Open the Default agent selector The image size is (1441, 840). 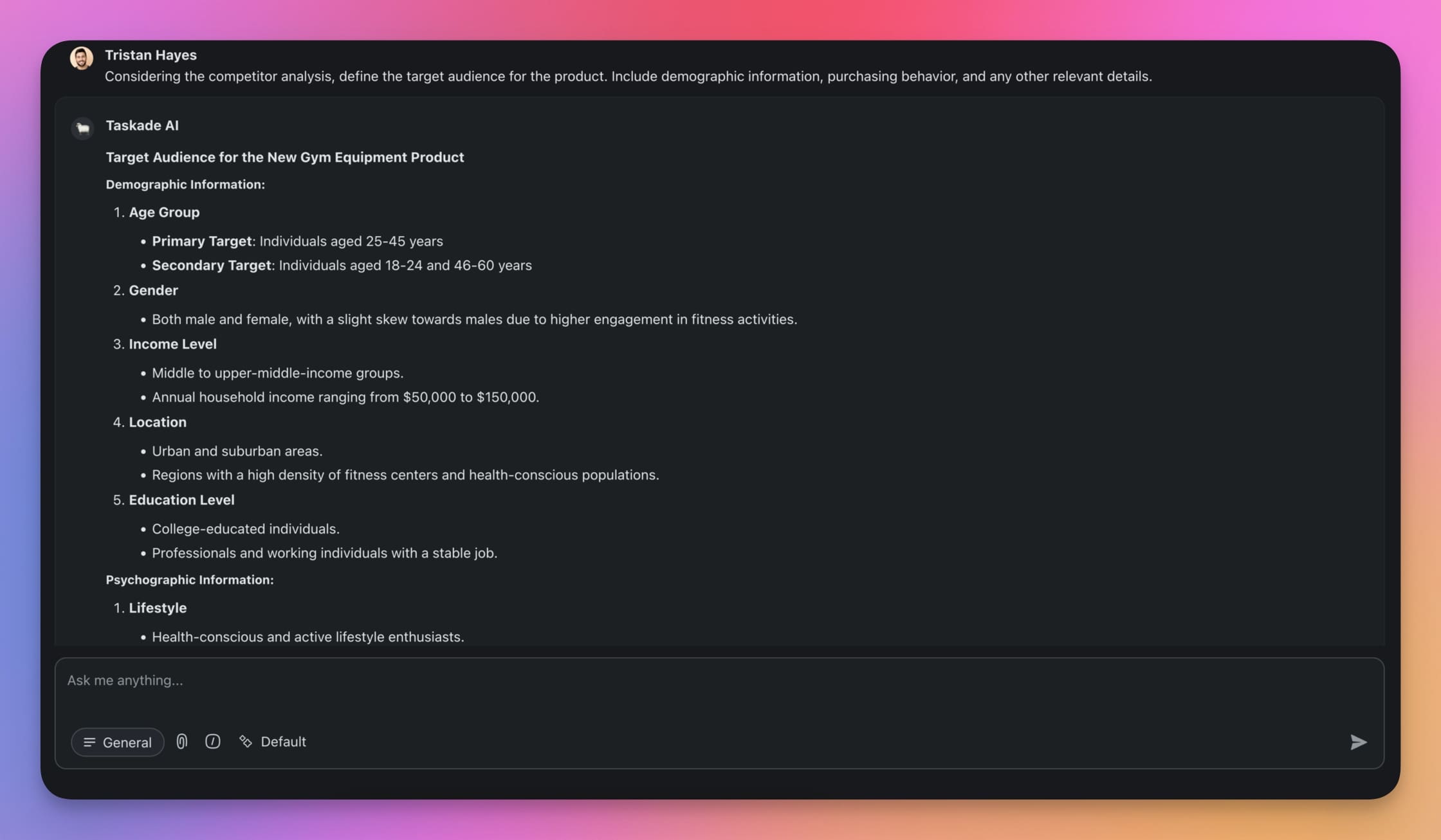tap(283, 742)
